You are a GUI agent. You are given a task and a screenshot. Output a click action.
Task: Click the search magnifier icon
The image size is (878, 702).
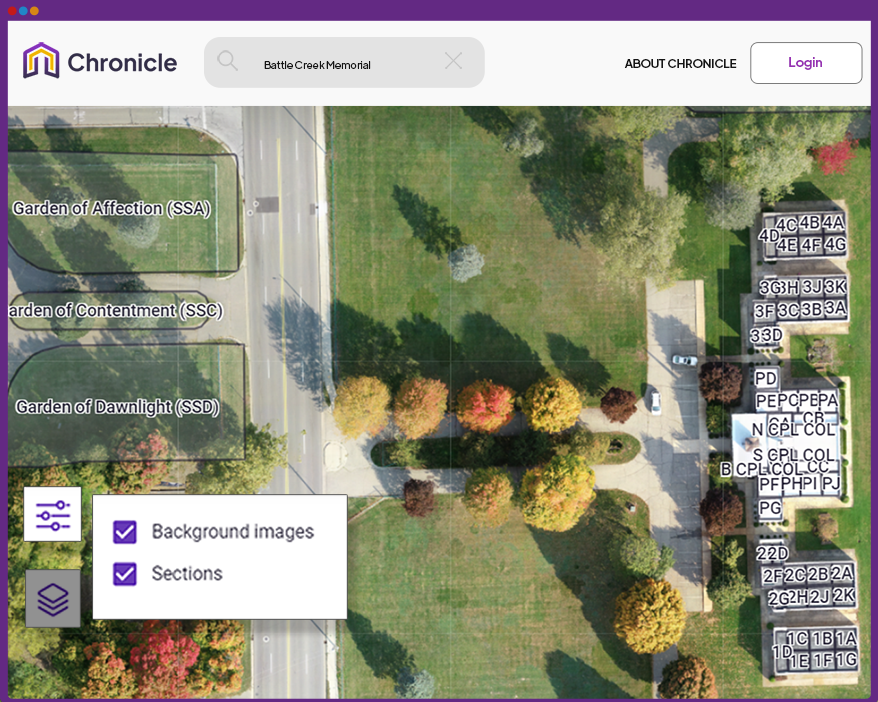point(228,61)
